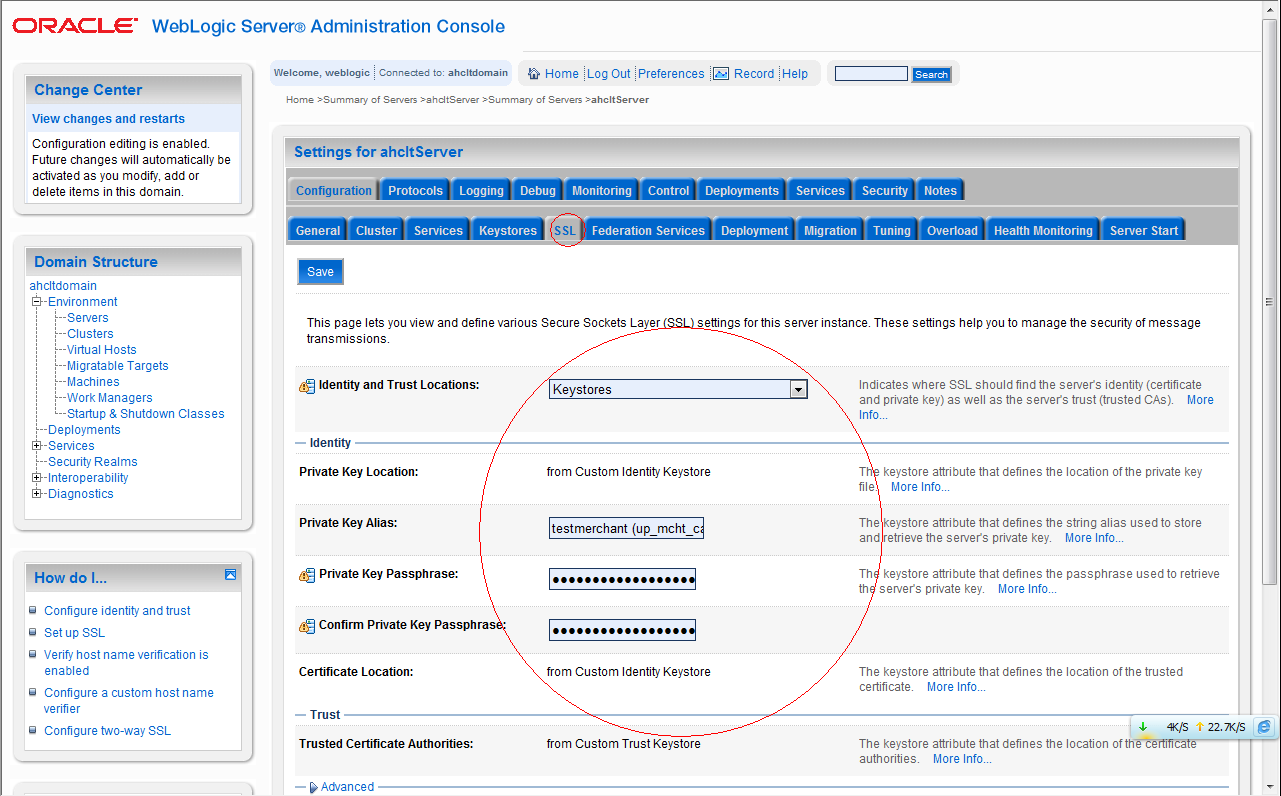
Task: Click the warning icon beside Identity and Trust Locations
Action: pyautogui.click(x=307, y=386)
